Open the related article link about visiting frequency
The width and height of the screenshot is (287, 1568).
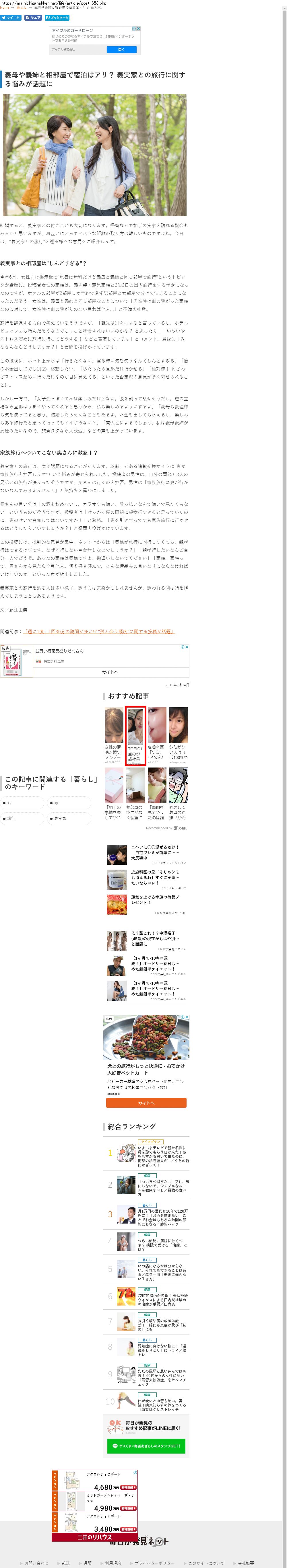pos(99,631)
